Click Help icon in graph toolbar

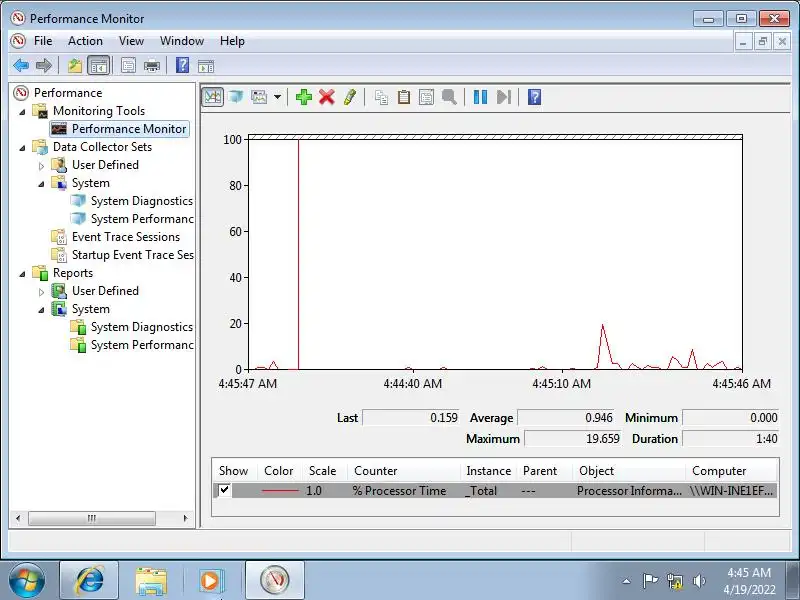(x=534, y=96)
